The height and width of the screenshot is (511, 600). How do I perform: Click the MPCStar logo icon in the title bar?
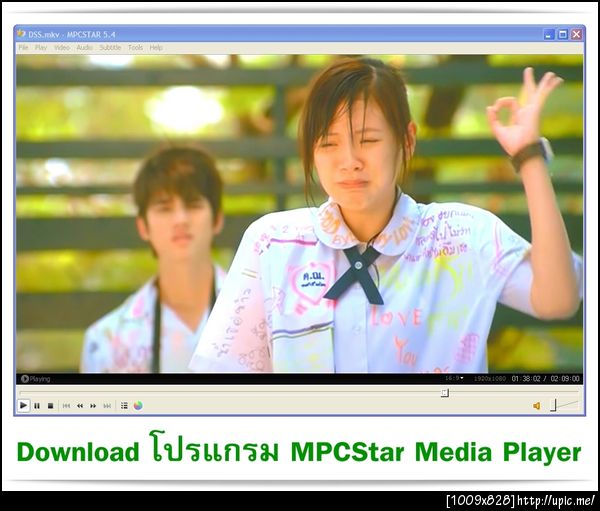(21, 34)
